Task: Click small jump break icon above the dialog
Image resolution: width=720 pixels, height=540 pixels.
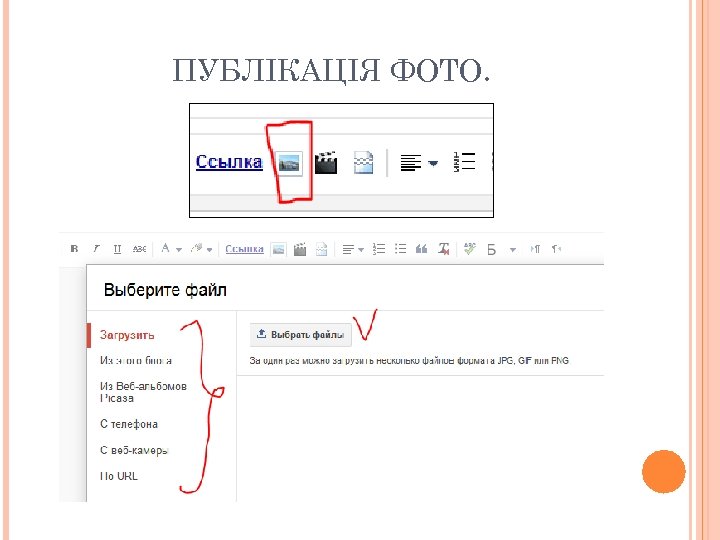Action: coord(321,249)
